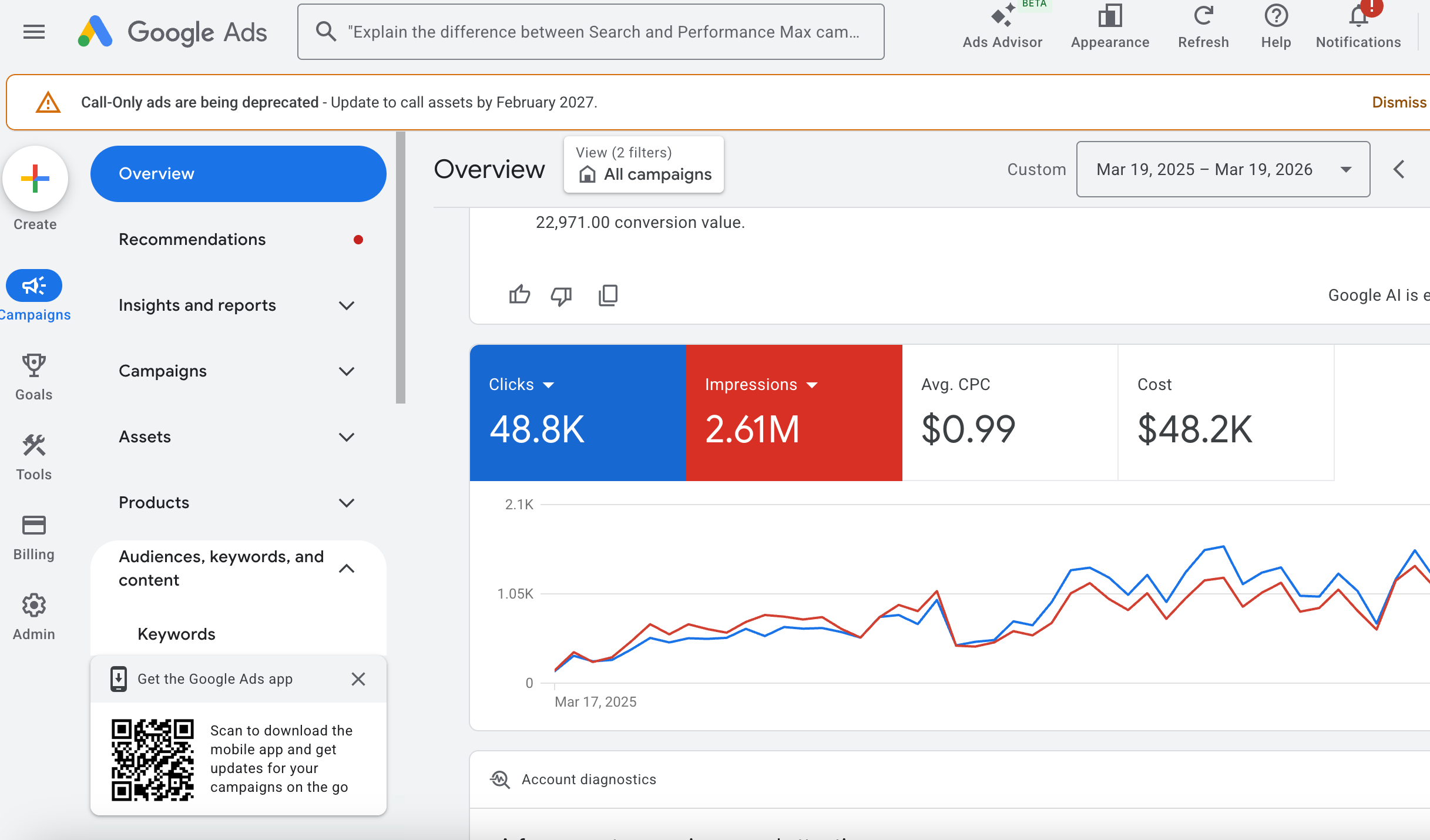This screenshot has height=840, width=1430.
Task: Open the Tools section in sidebar
Action: click(x=34, y=457)
